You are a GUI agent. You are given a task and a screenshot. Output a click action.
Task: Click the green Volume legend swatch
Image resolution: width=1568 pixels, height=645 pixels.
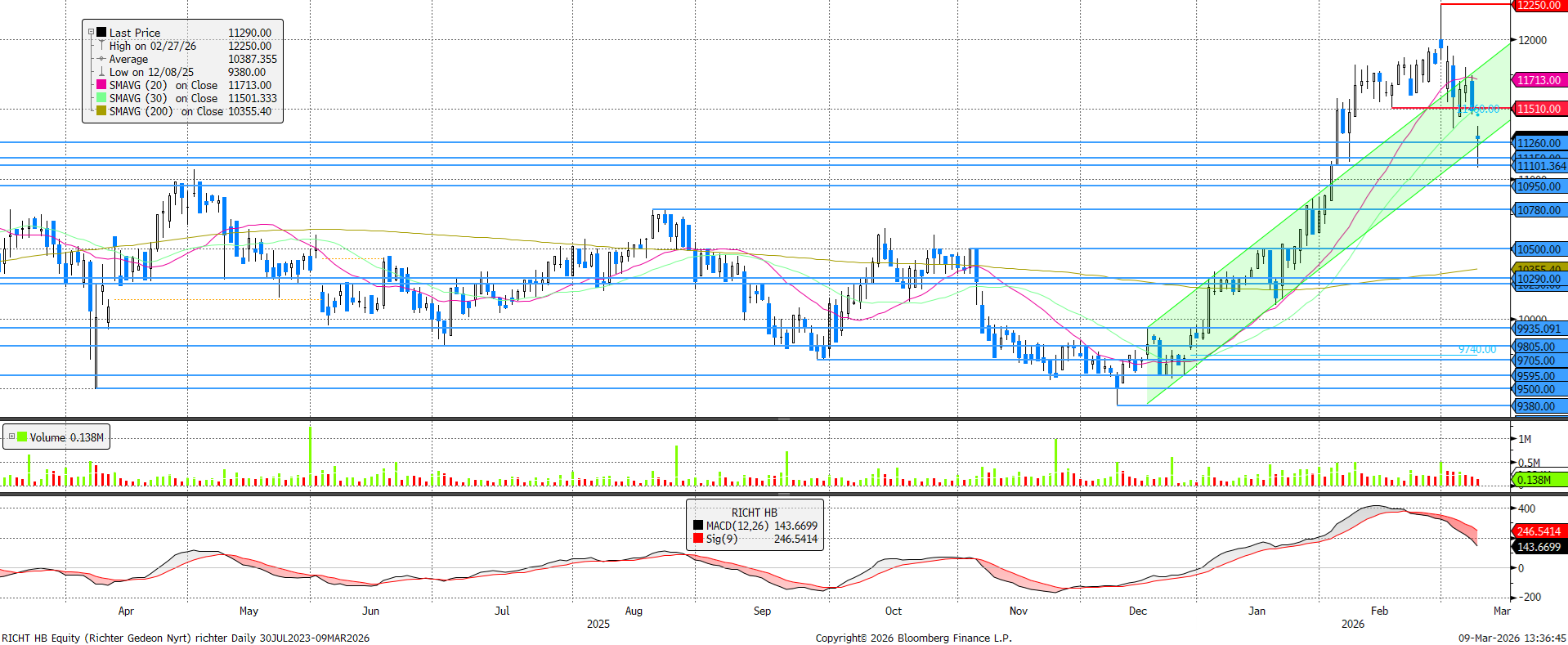pos(22,437)
